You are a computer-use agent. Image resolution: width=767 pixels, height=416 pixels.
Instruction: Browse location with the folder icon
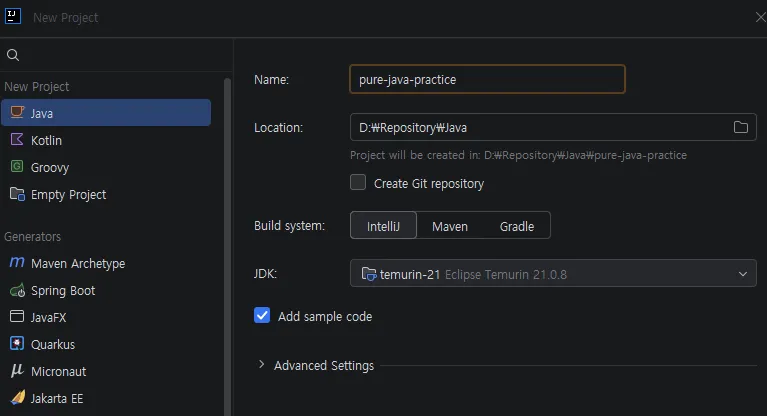pos(741,127)
